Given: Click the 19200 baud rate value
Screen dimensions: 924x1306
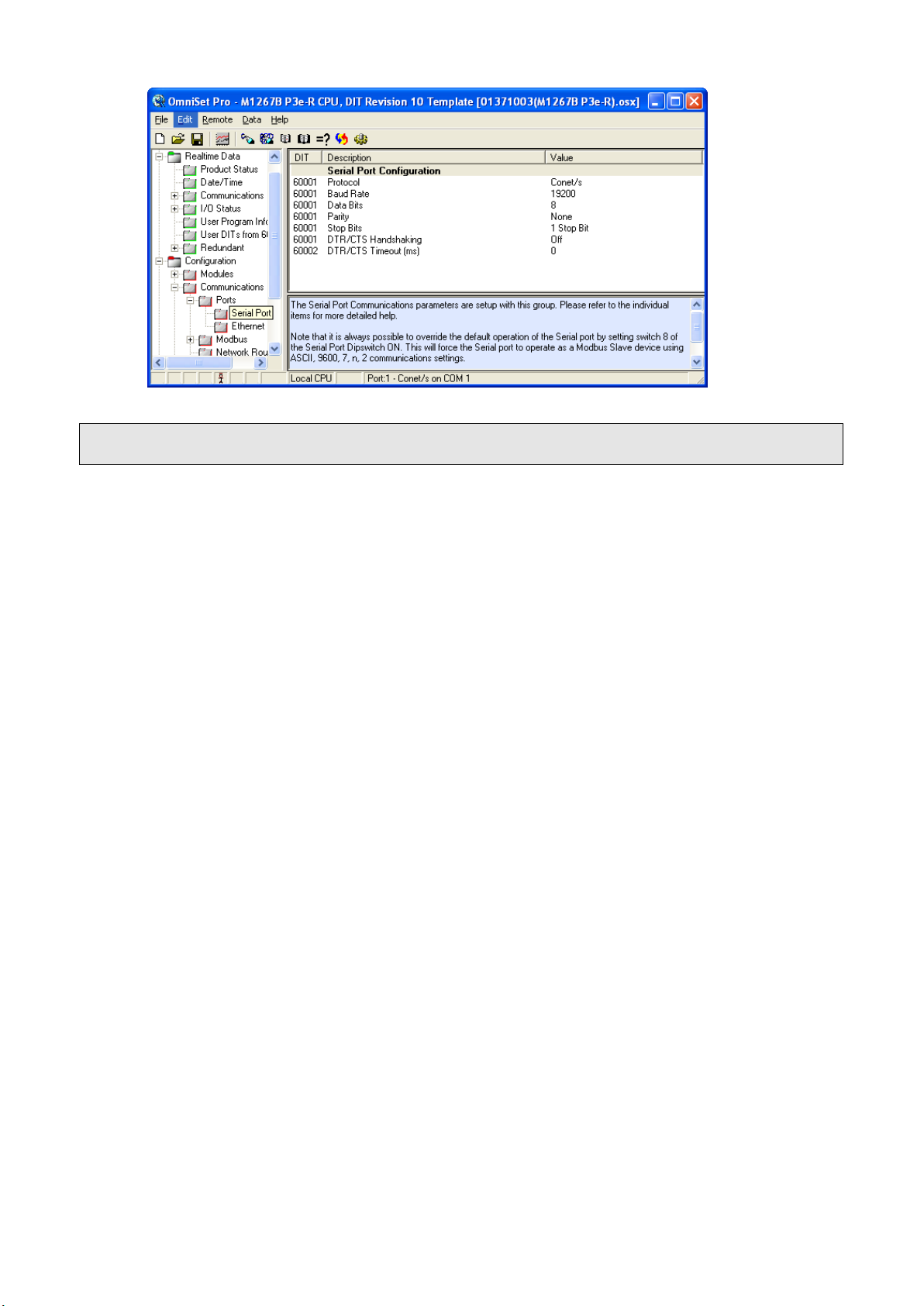Looking at the screenshot, I should point(563,195).
